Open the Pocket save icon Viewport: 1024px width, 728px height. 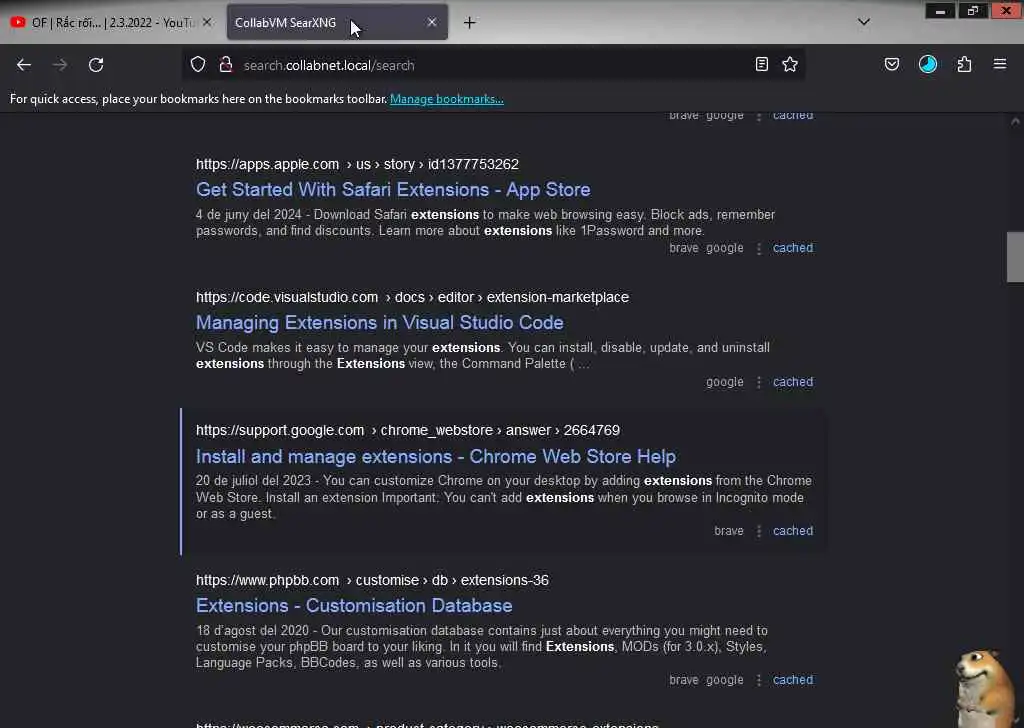coord(891,64)
